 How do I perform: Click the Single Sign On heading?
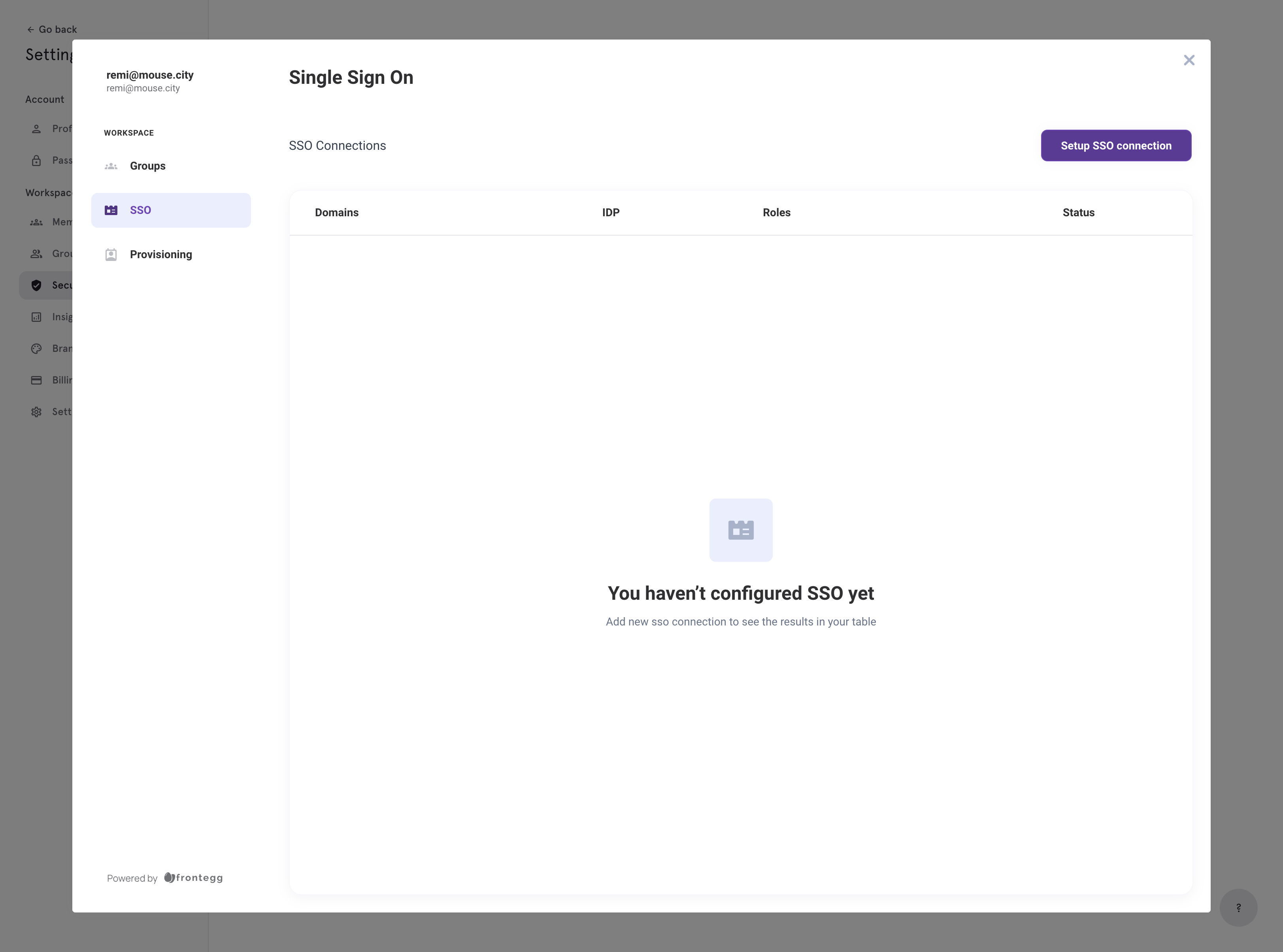click(351, 77)
